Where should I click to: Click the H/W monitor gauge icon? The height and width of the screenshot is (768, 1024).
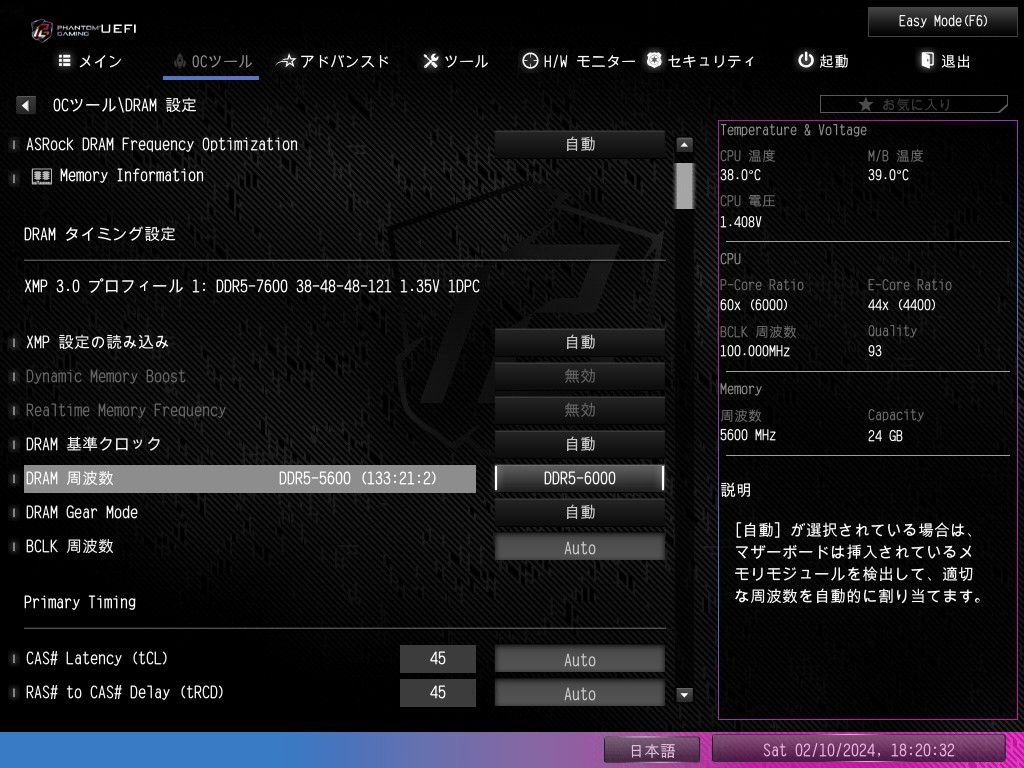pos(530,61)
